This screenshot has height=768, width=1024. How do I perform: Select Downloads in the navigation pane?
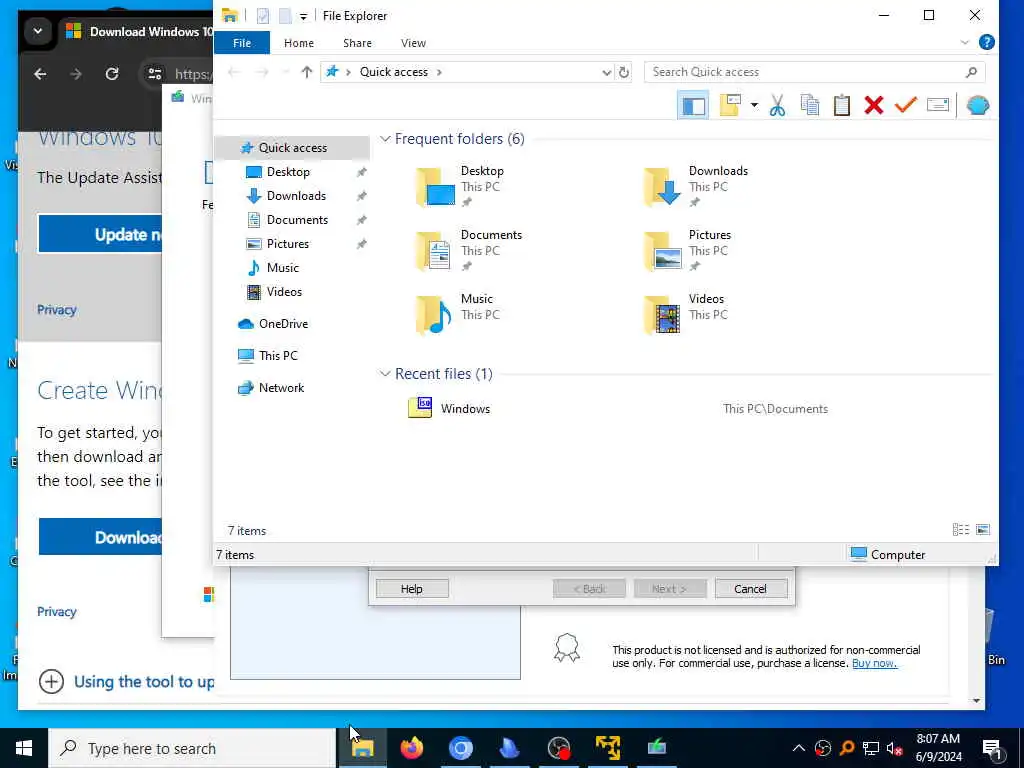pos(296,196)
